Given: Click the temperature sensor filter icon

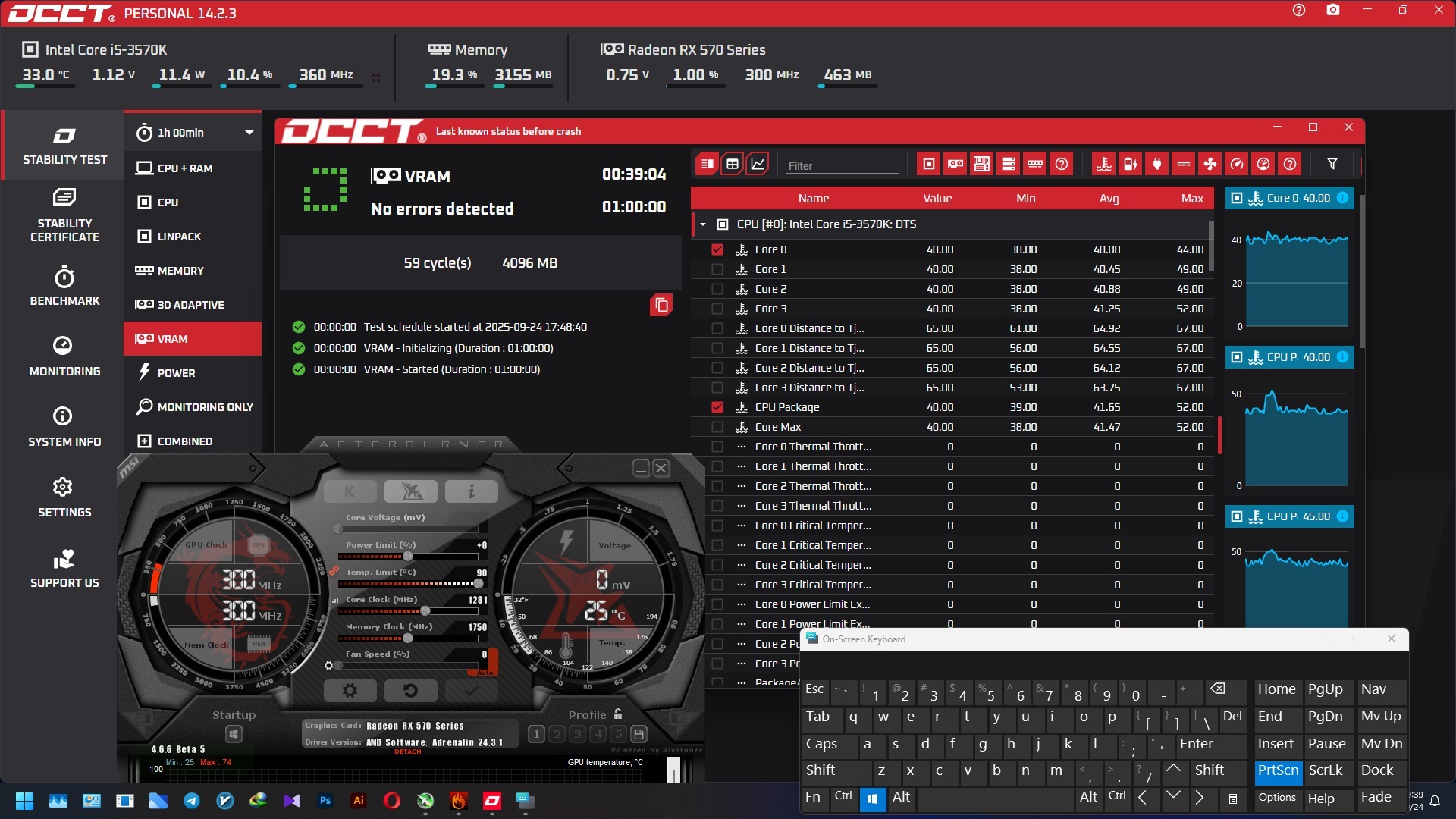Looking at the screenshot, I should (1104, 164).
